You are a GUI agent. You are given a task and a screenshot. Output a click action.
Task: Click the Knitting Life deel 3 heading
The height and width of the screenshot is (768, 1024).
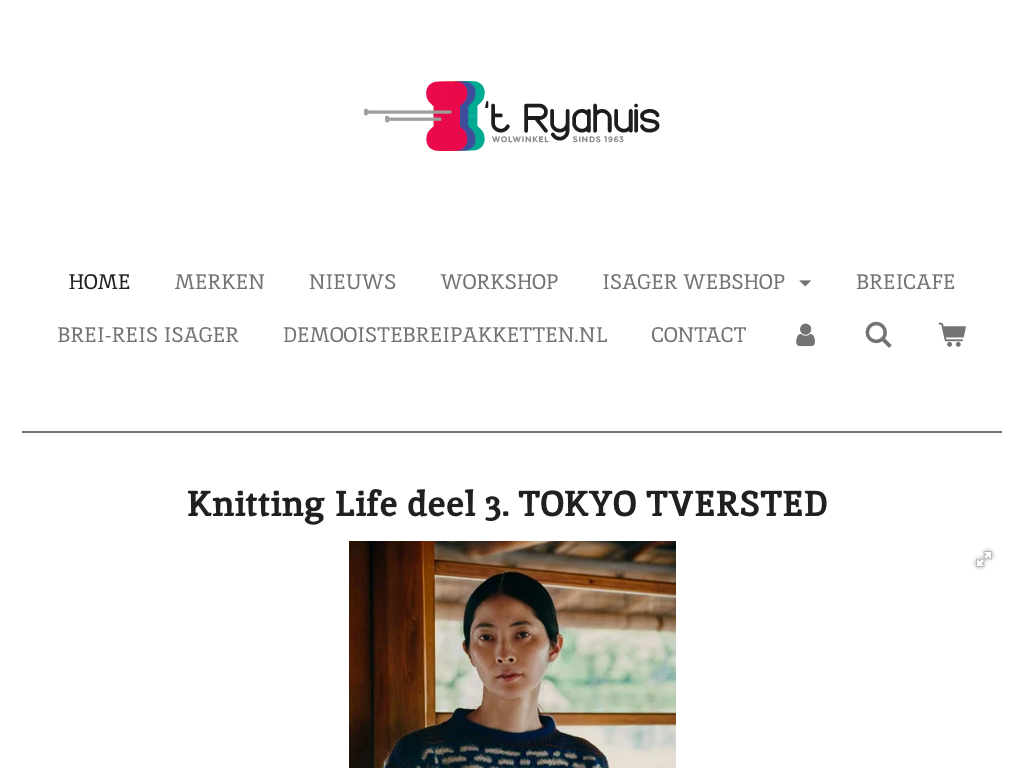[507, 504]
